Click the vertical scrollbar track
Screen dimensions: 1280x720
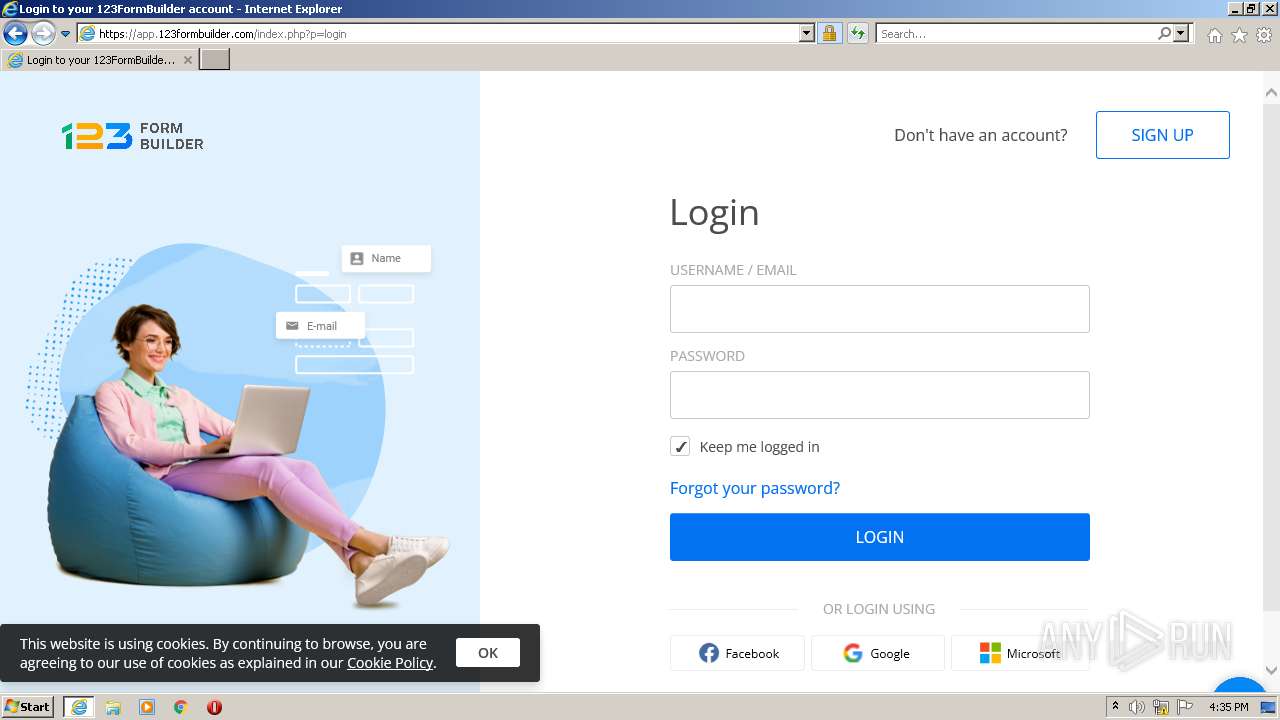point(1271,636)
